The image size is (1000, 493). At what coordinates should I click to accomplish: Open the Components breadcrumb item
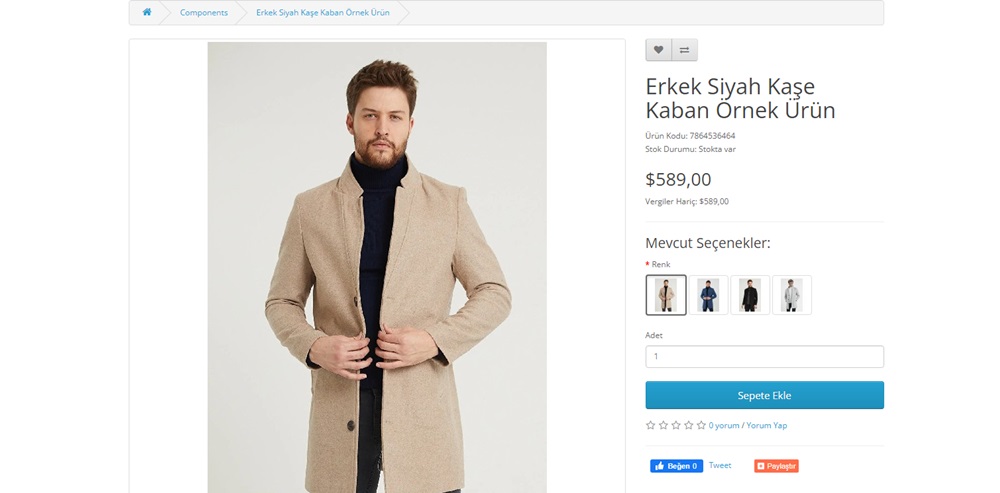pyautogui.click(x=204, y=12)
